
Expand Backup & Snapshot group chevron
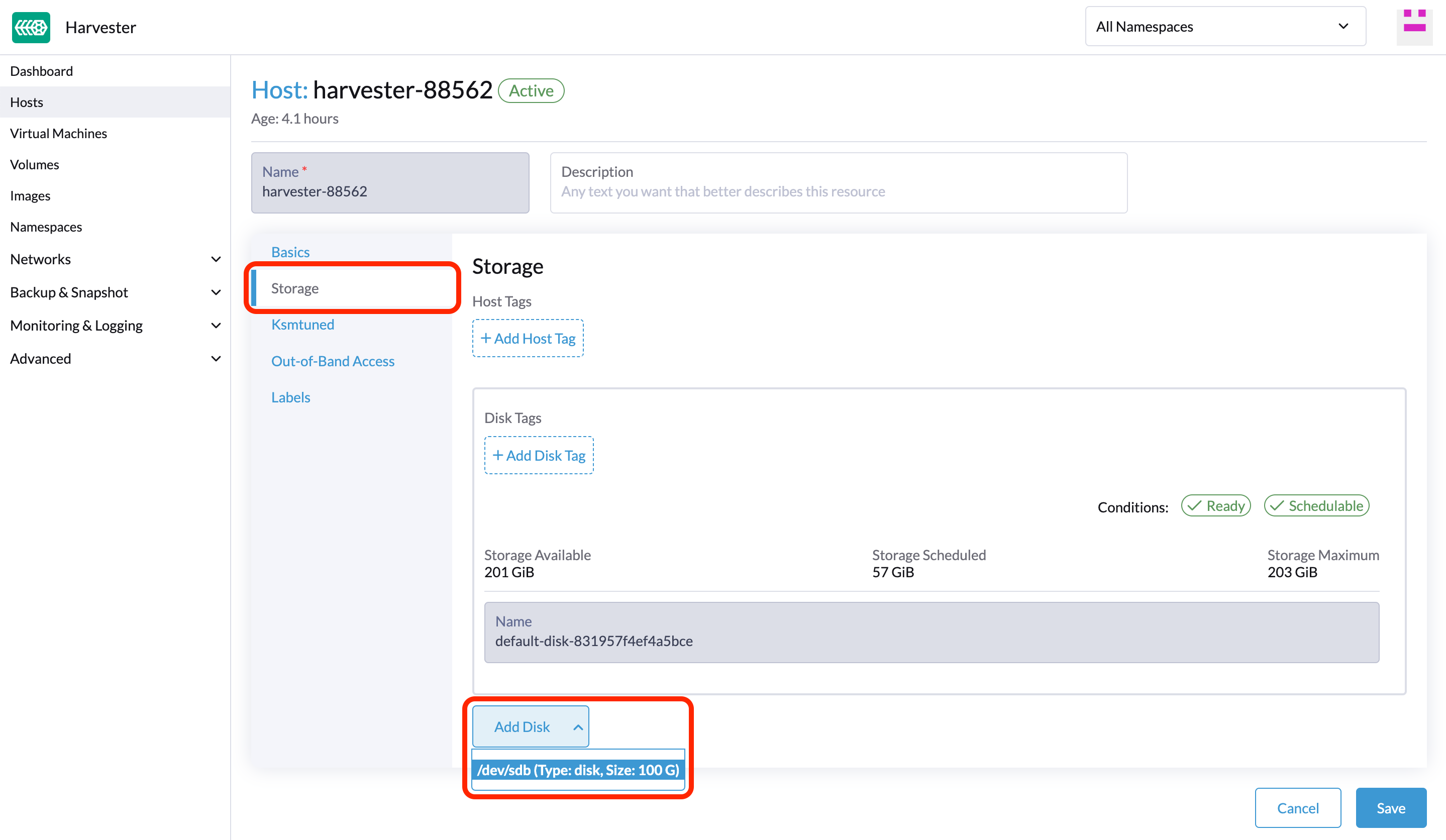pyautogui.click(x=216, y=292)
